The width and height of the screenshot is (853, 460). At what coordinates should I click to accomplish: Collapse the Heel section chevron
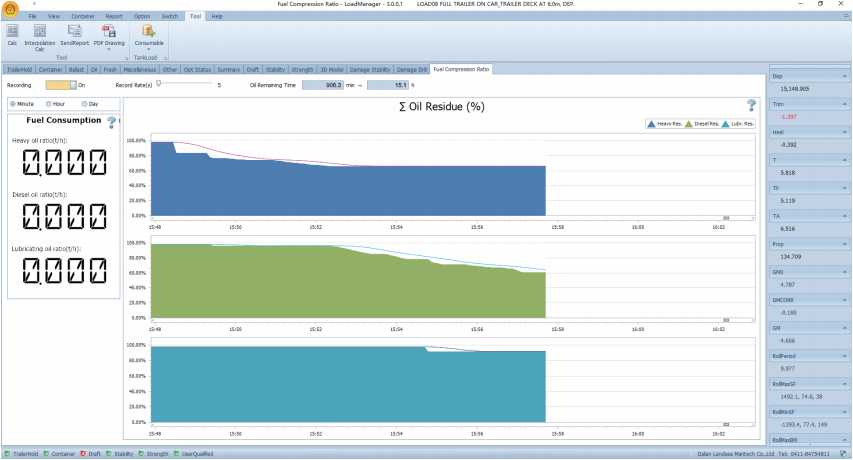845,132
